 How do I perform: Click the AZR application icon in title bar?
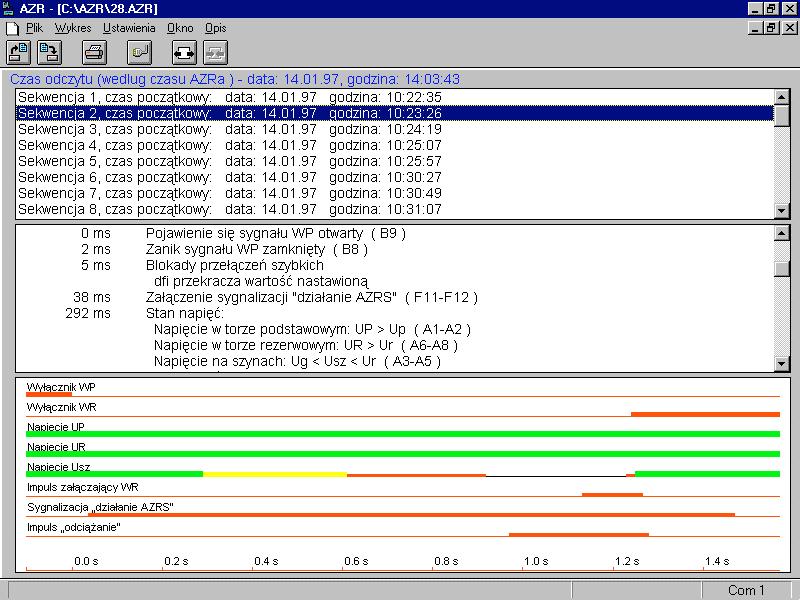click(x=8, y=8)
